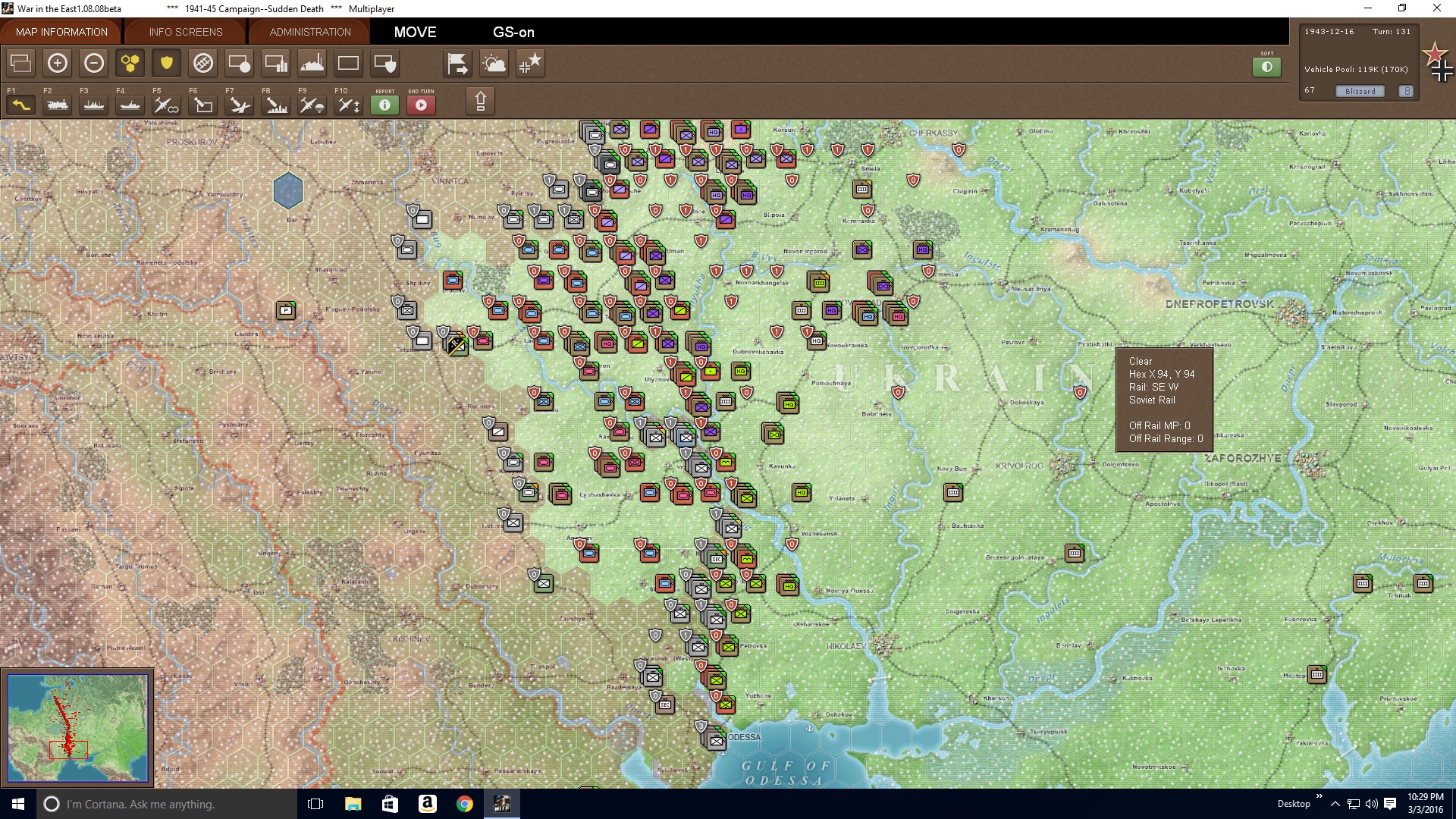Select F3 naval transport ship icon

94,104
